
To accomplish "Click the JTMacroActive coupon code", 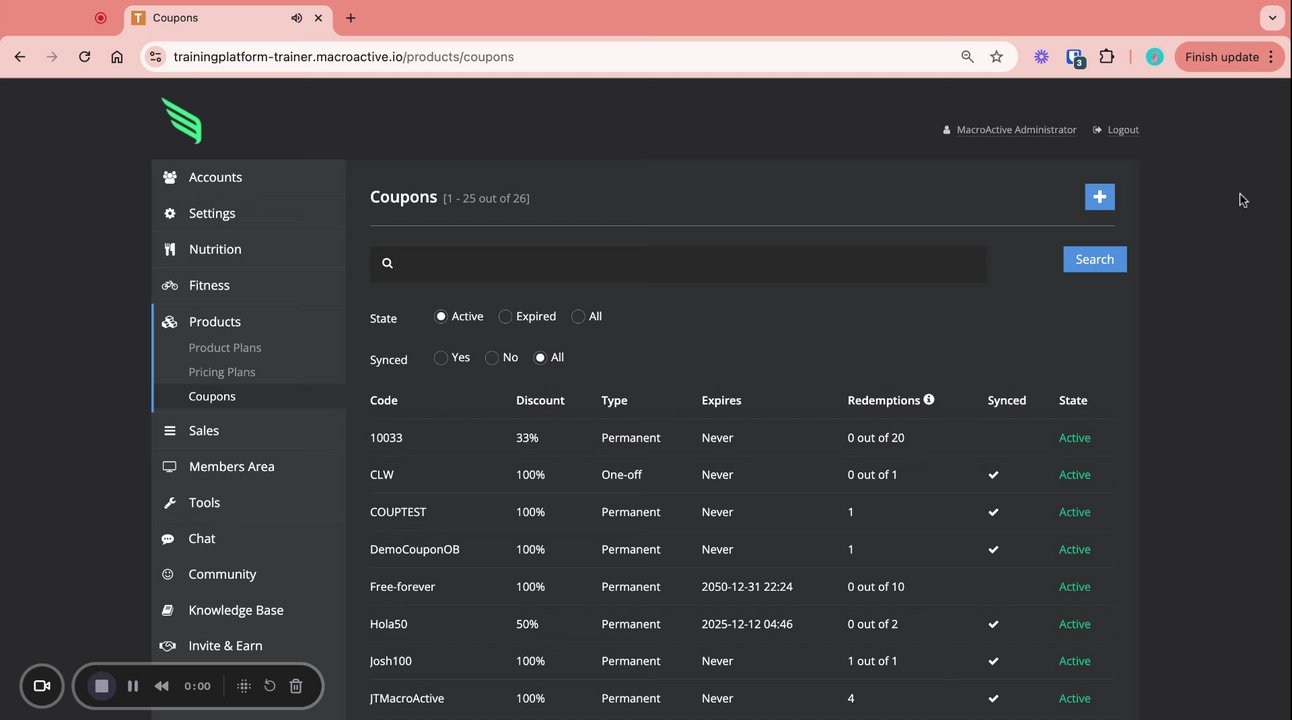I will point(407,698).
